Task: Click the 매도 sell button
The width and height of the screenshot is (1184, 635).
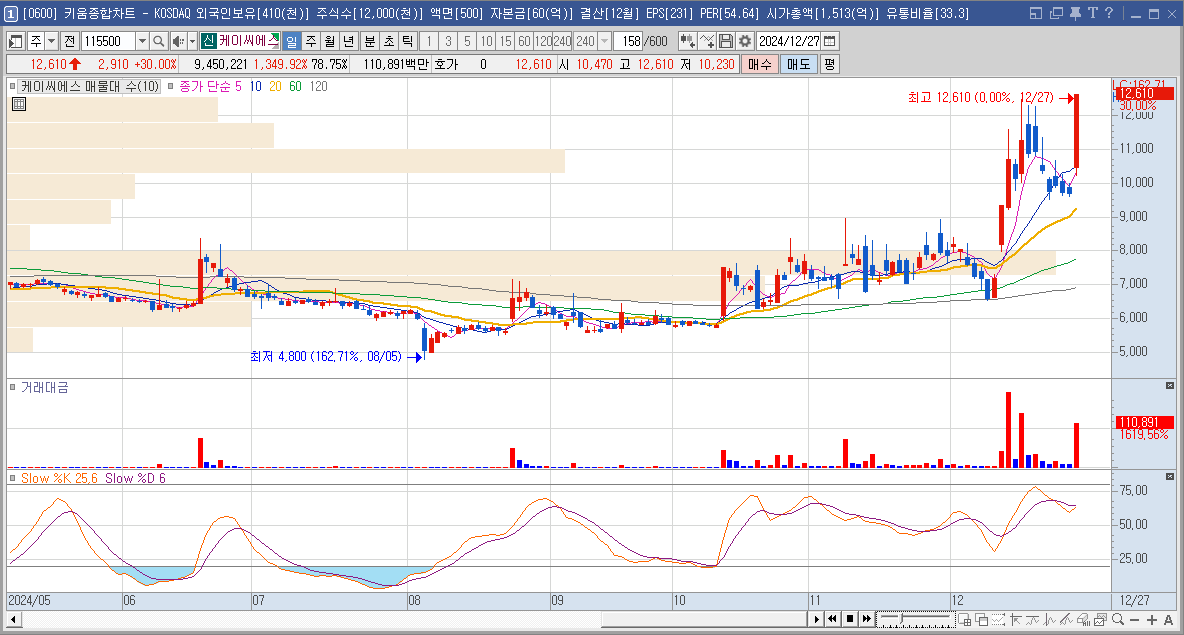Action: pos(799,64)
